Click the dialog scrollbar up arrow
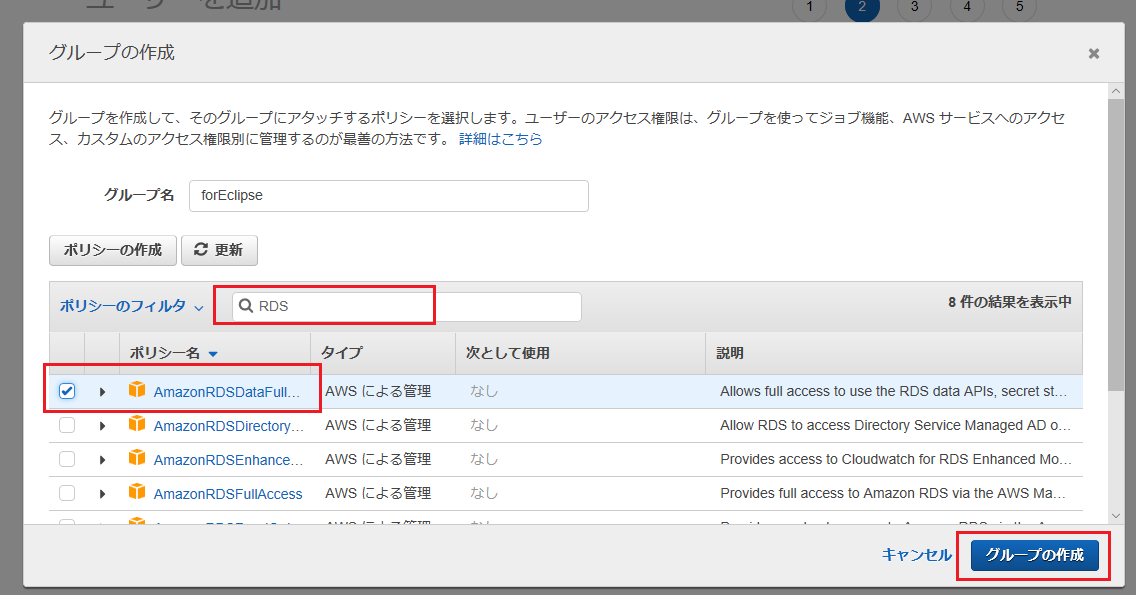 pos(1116,91)
